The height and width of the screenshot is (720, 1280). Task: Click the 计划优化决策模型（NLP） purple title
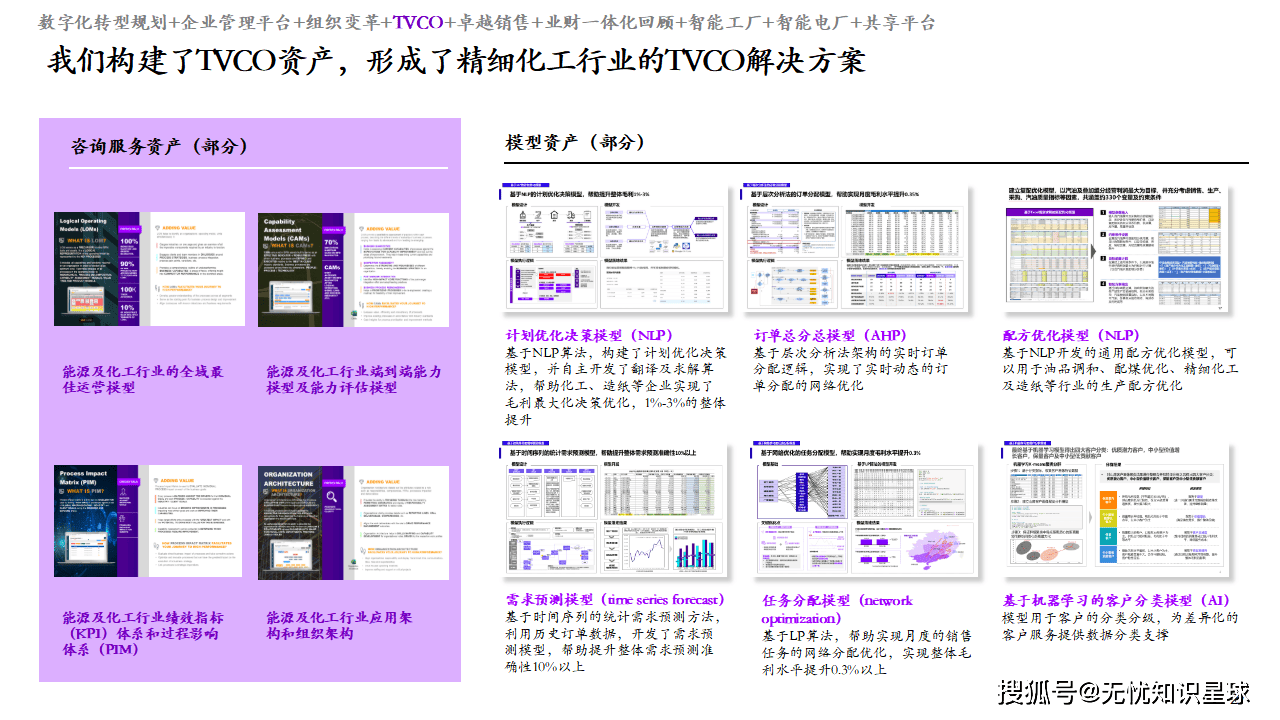click(x=589, y=335)
